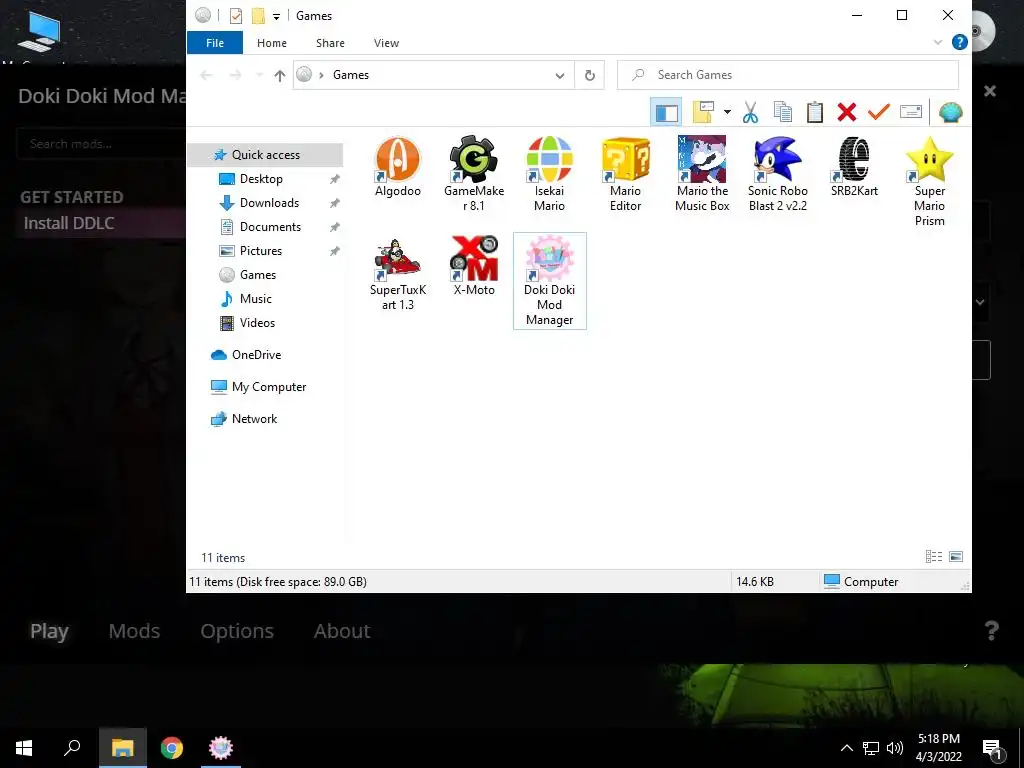Select Install DDLC in Mod Manager sidebar
Image resolution: width=1024 pixels, height=768 pixels.
point(69,223)
